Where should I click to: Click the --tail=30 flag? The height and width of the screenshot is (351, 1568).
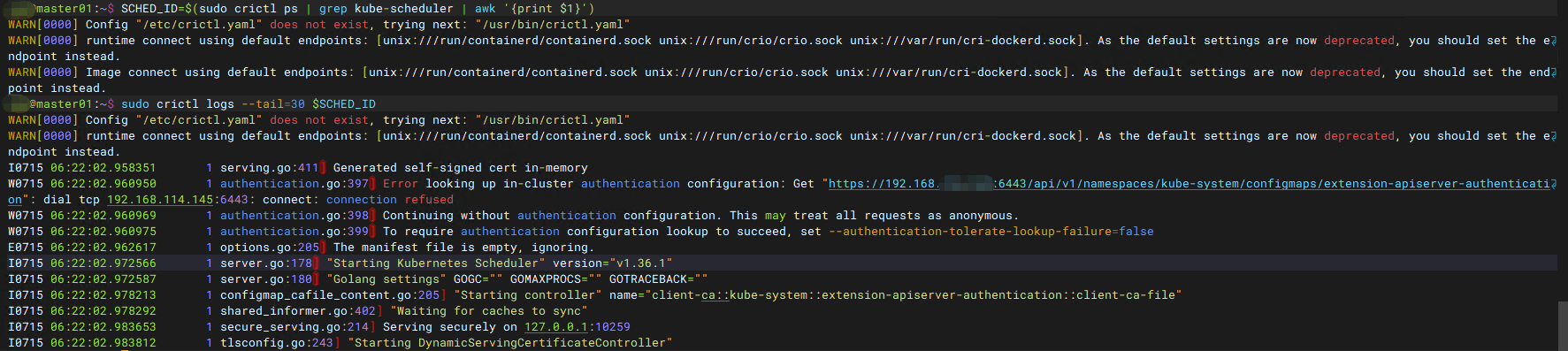point(273,104)
